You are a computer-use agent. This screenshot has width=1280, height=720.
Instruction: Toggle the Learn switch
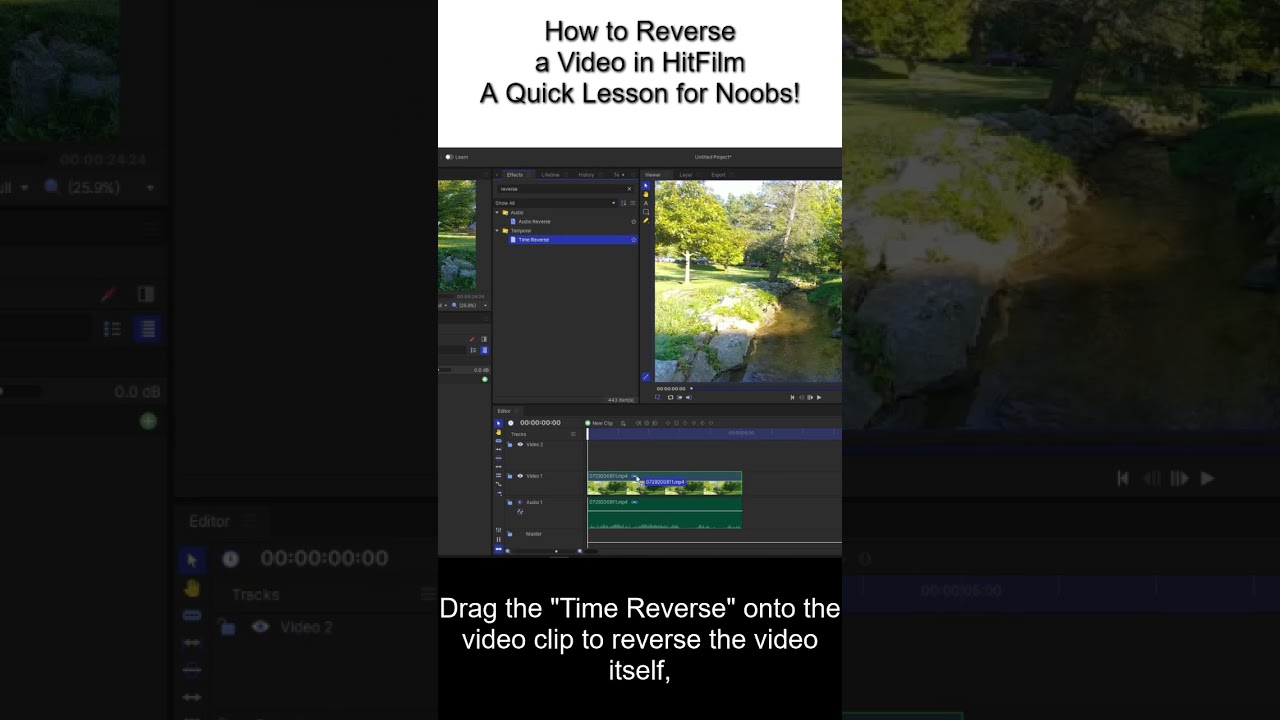click(449, 157)
